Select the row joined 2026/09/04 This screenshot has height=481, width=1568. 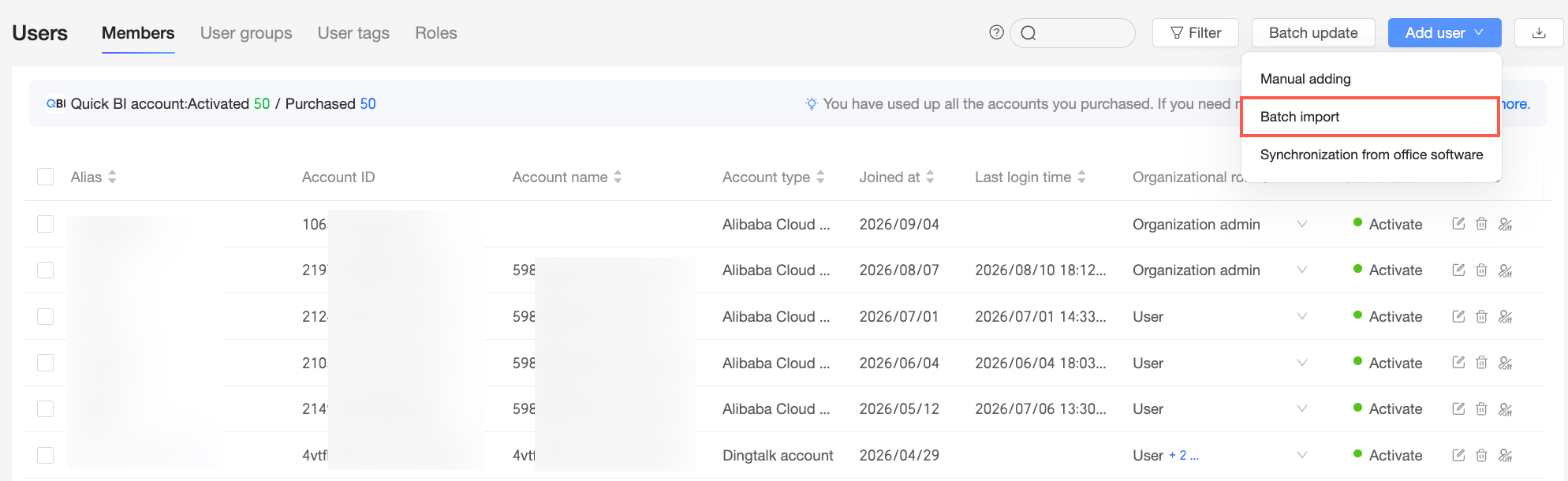tap(46, 224)
